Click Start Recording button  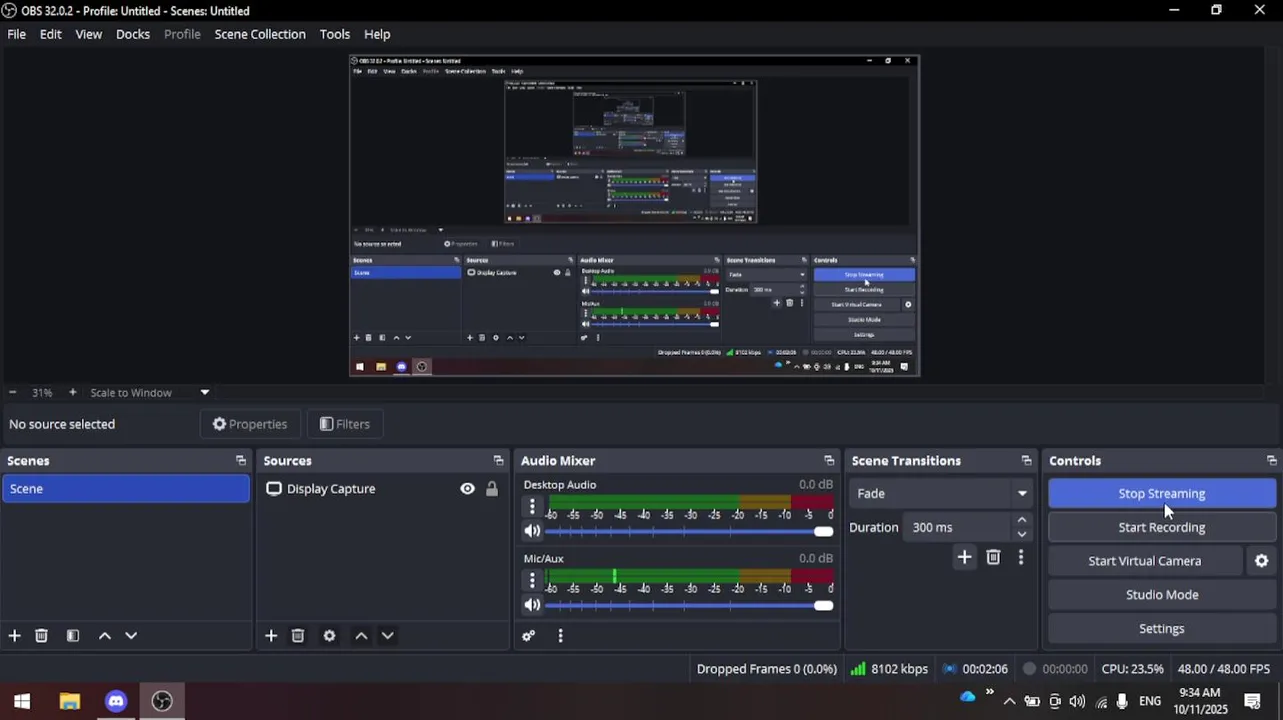[x=1162, y=527]
